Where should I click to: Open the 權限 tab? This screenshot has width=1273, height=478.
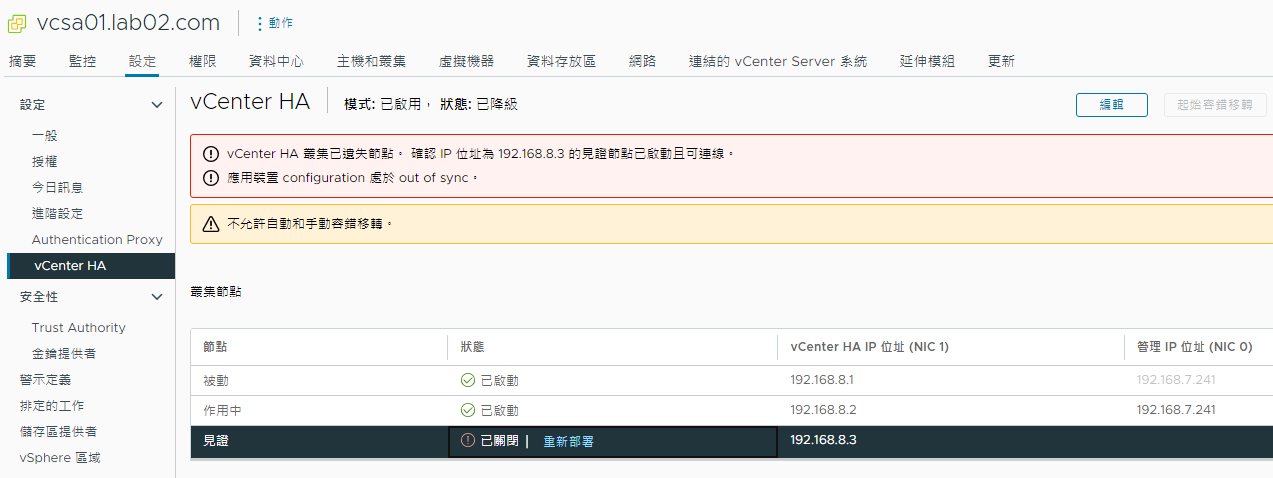(202, 61)
